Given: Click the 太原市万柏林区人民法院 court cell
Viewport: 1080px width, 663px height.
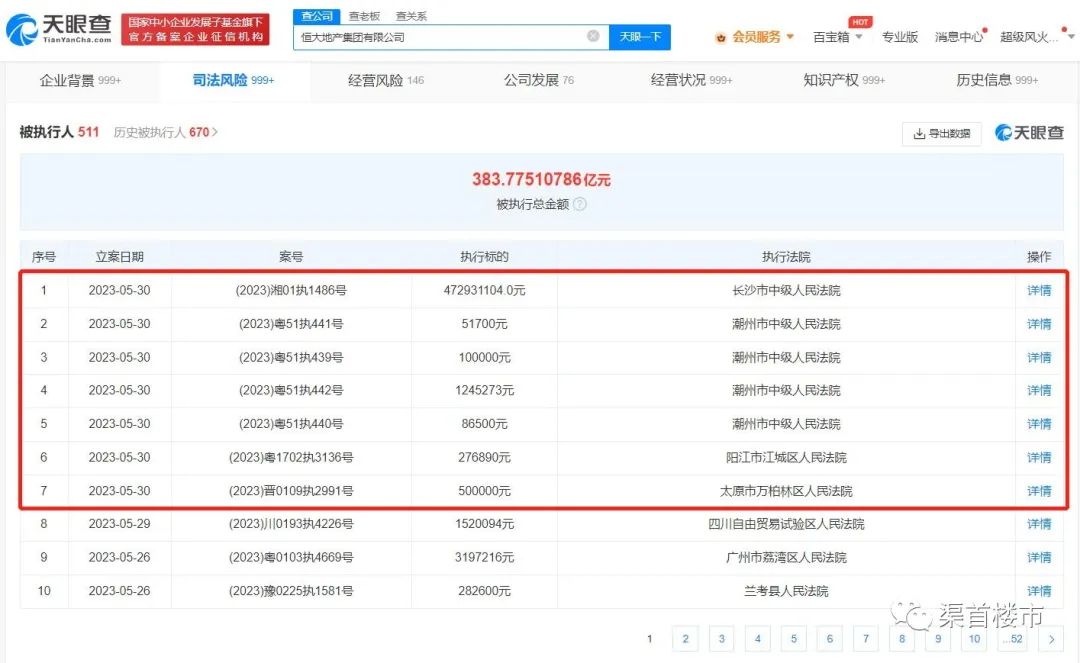Looking at the screenshot, I should [x=786, y=491].
